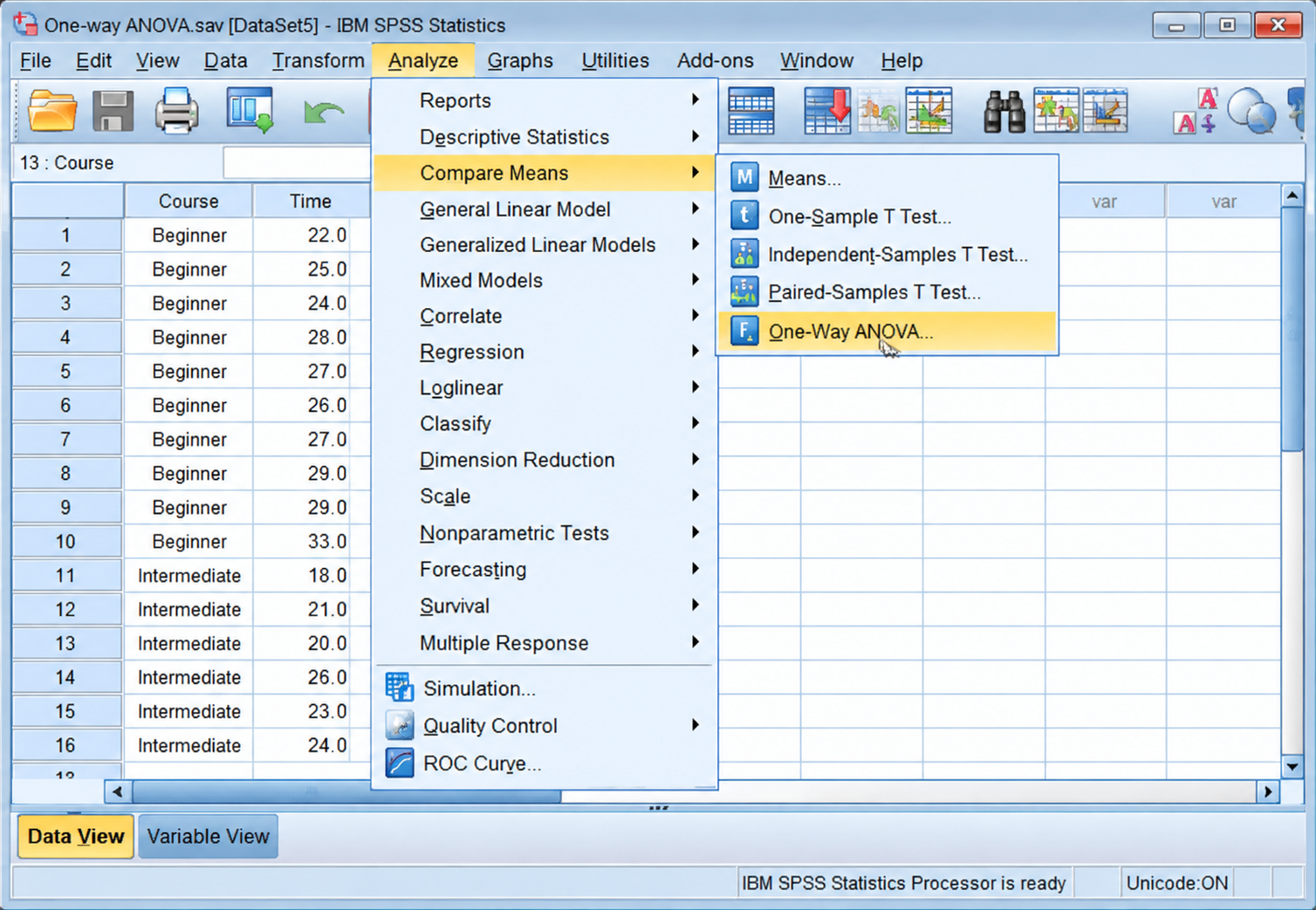Click the table icon with red down arrow
The image size is (1316, 910).
827,111
